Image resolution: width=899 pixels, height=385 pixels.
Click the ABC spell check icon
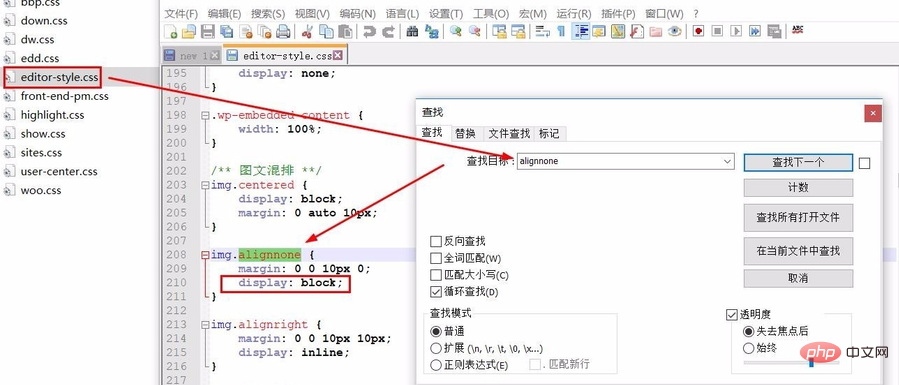797,30
